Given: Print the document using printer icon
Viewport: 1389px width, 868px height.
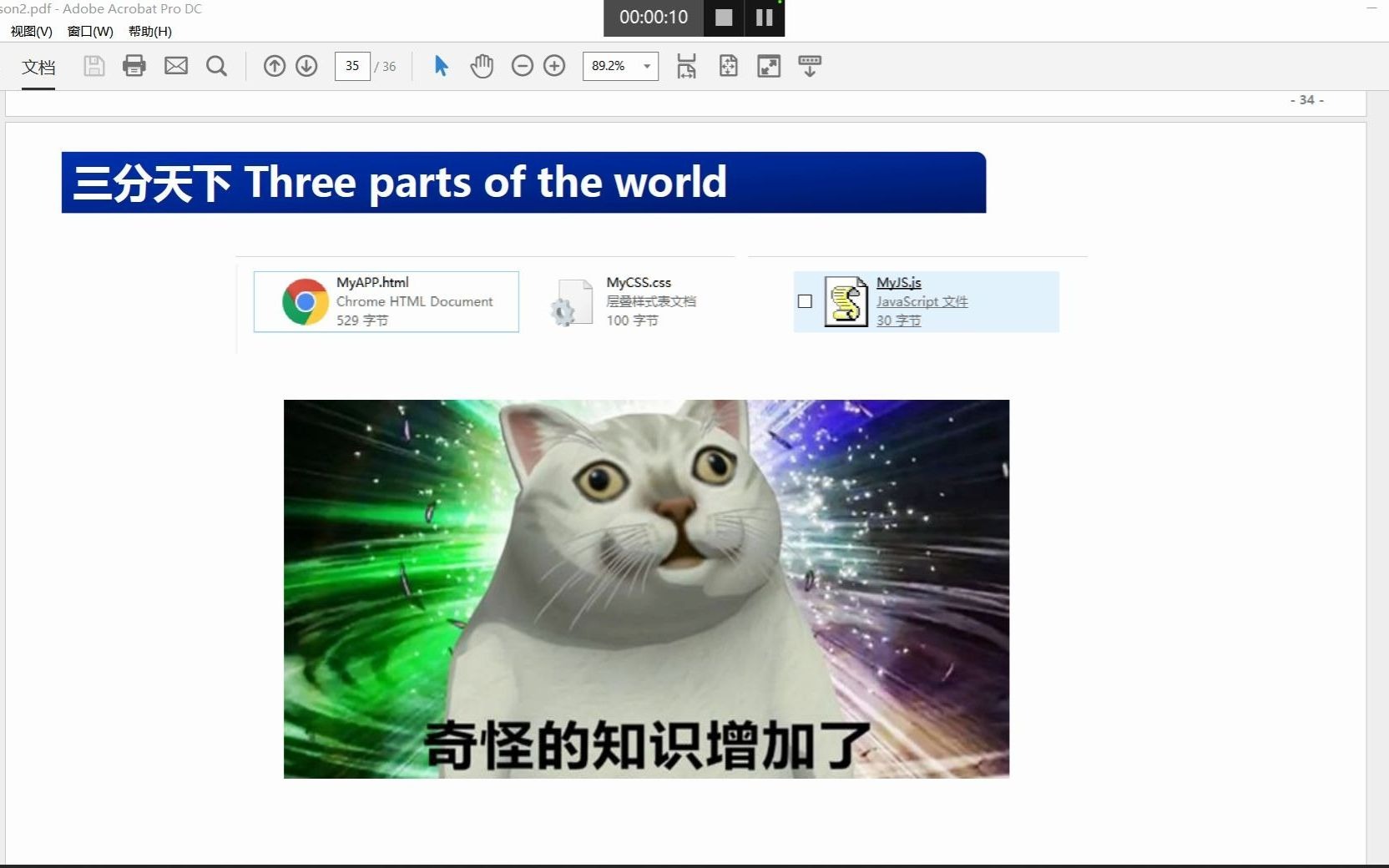Looking at the screenshot, I should point(134,66).
